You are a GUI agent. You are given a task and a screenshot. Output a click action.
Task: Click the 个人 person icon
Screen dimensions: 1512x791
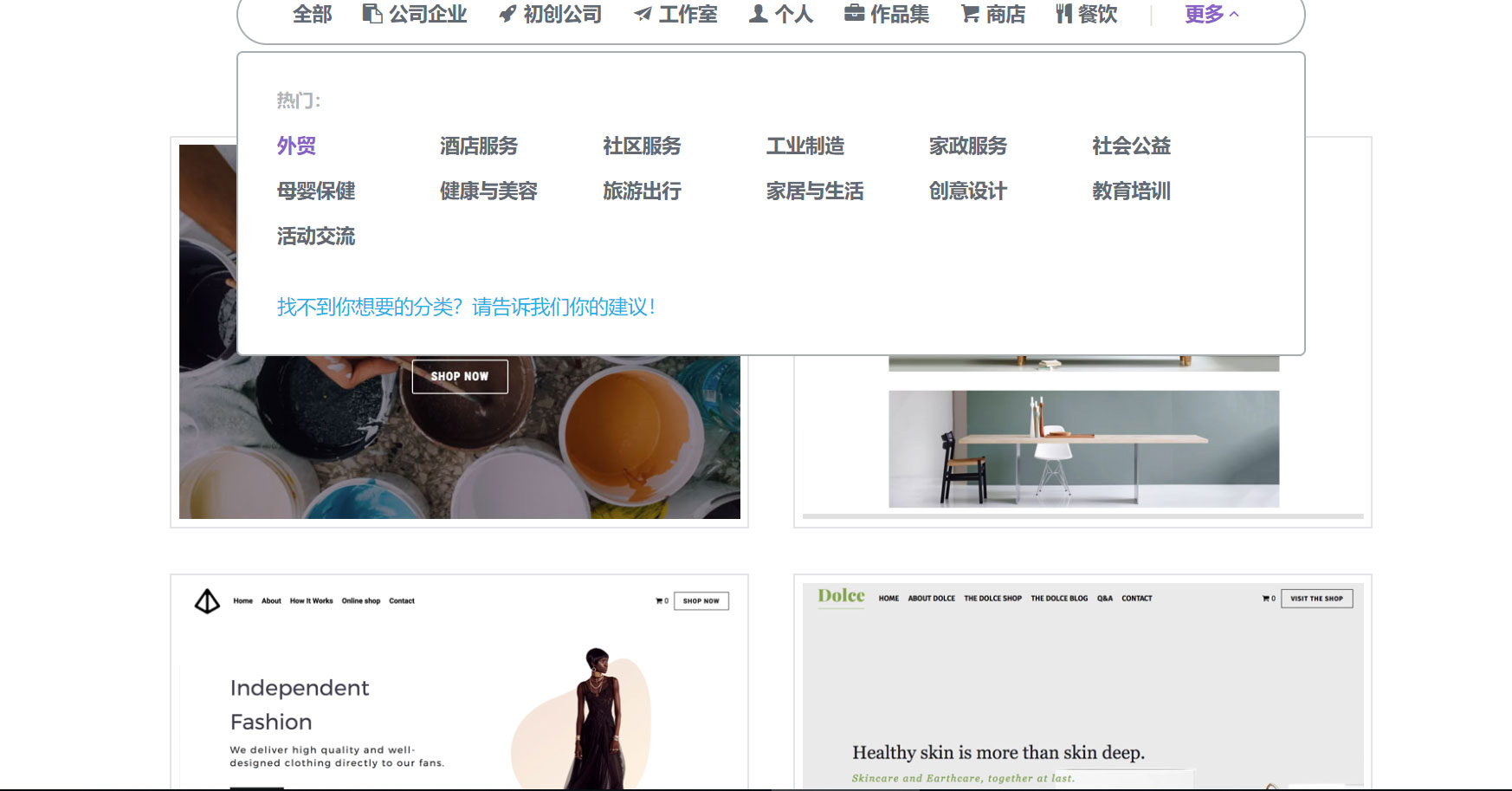756,14
